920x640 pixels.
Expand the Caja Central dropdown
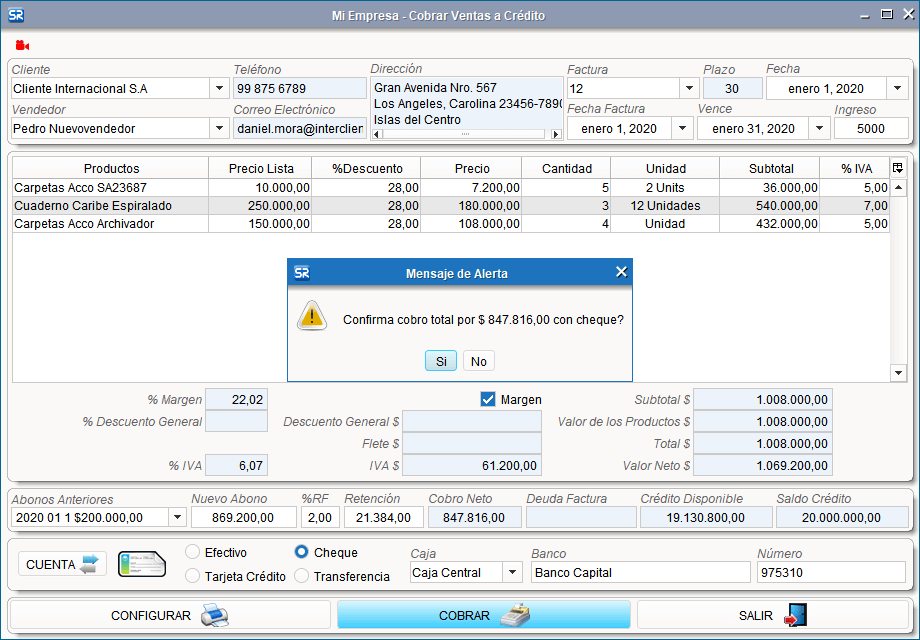[512, 572]
